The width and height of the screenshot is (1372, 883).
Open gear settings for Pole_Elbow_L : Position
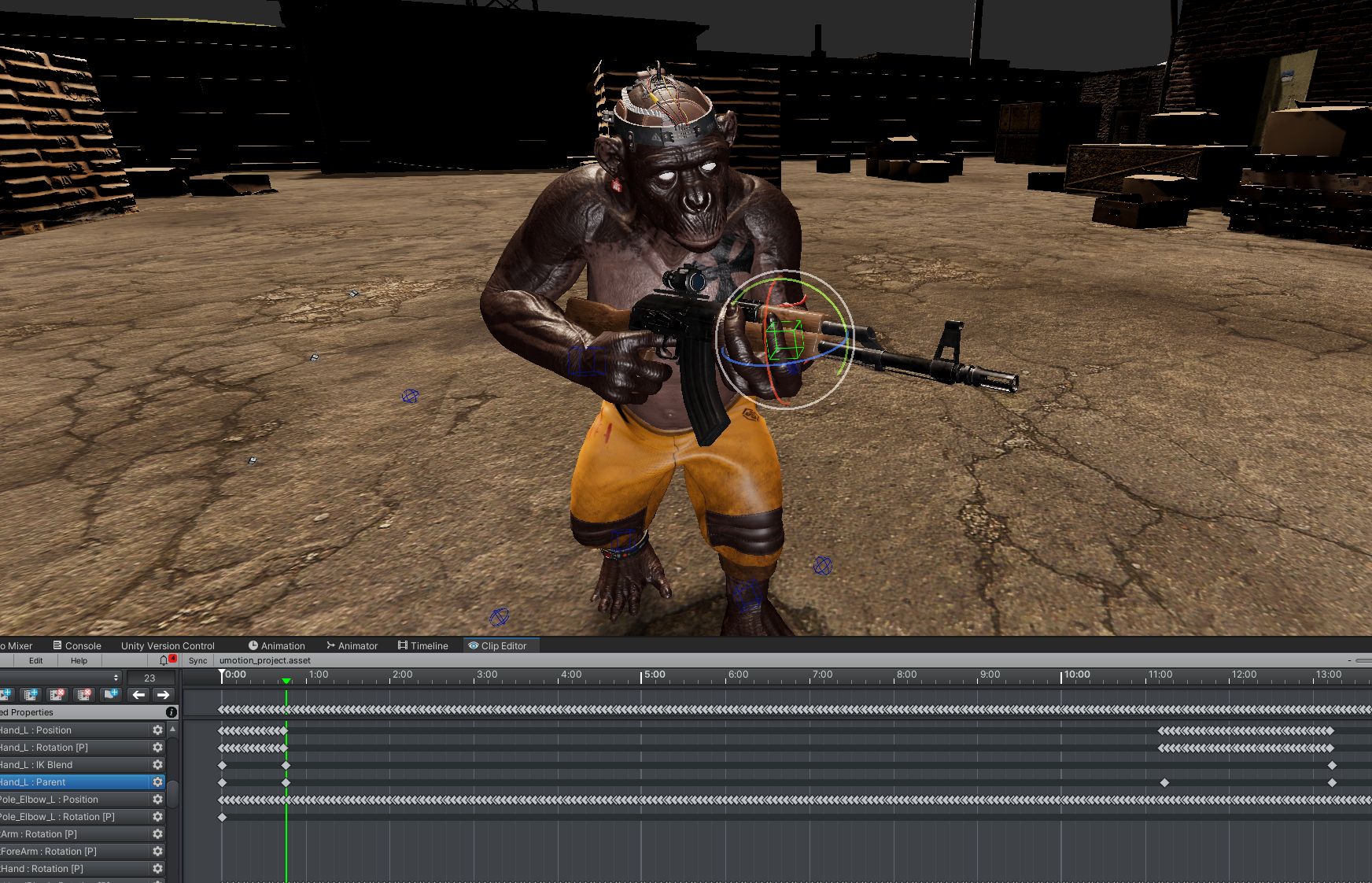pos(157,800)
